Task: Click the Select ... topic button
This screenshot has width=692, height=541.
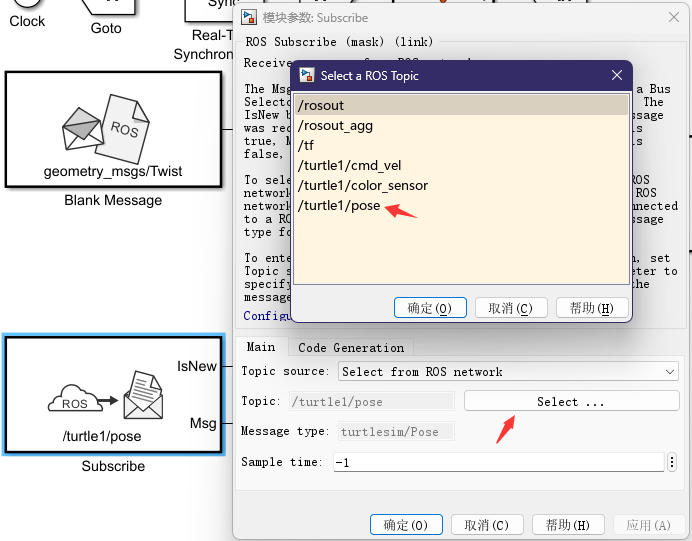Action: [x=571, y=401]
